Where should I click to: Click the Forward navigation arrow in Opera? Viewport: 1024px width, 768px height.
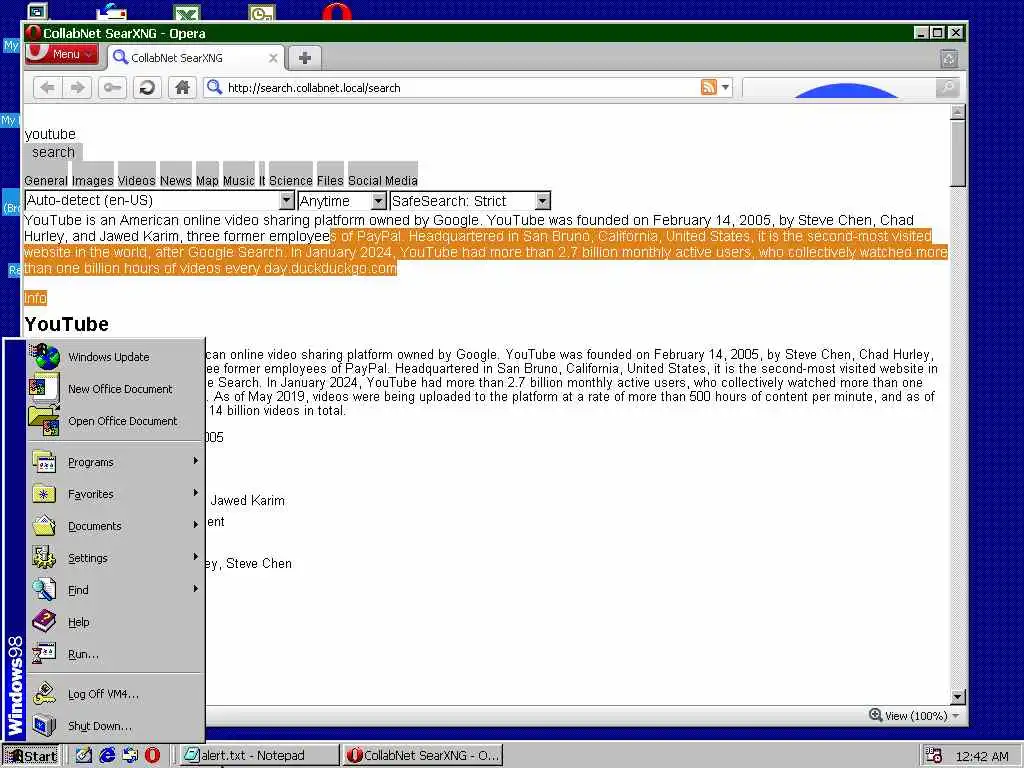pyautogui.click(x=77, y=88)
